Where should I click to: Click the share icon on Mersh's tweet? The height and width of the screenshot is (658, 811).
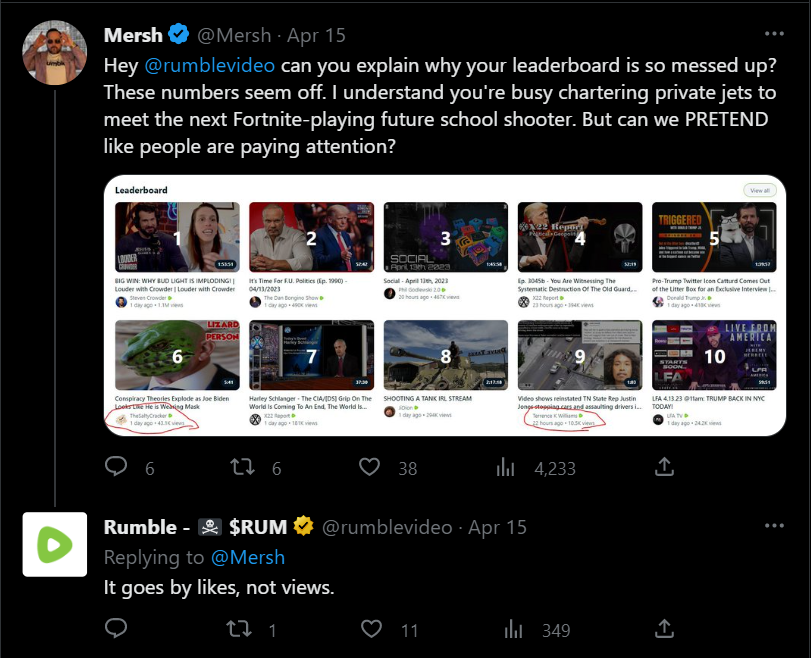click(664, 465)
